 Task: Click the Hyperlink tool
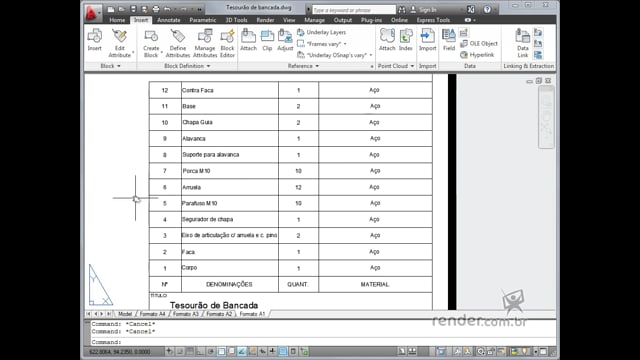point(477,55)
